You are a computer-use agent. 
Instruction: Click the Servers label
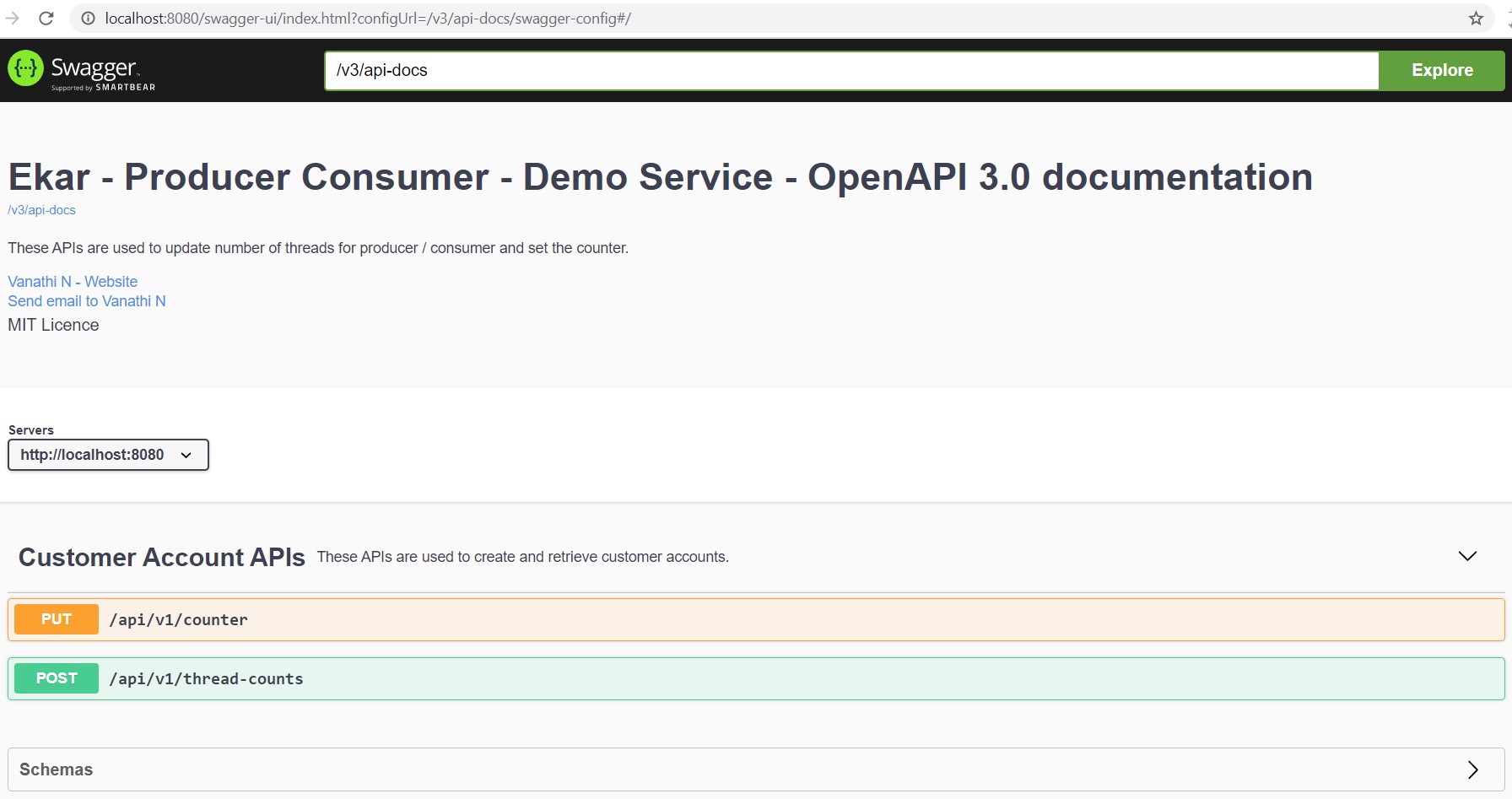click(x=31, y=430)
